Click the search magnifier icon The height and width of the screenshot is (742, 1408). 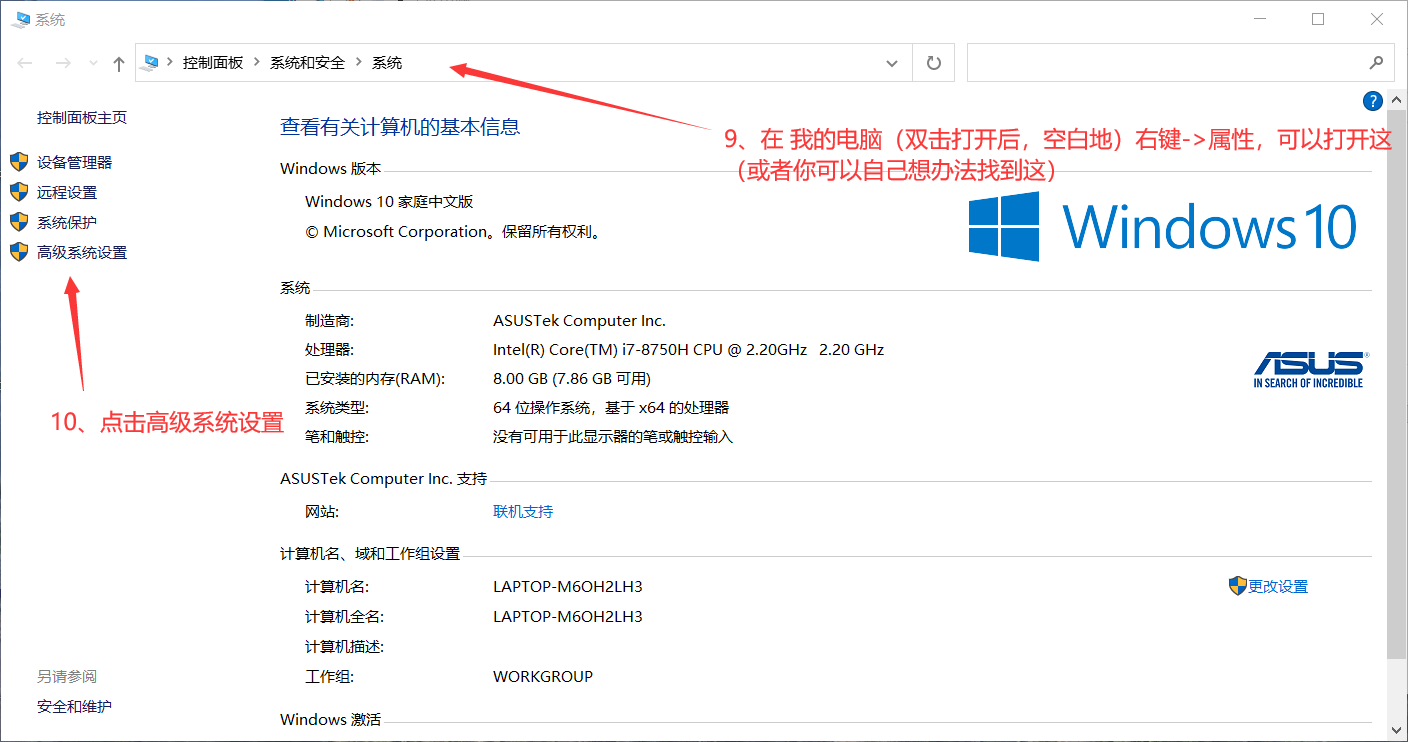pyautogui.click(x=1377, y=62)
